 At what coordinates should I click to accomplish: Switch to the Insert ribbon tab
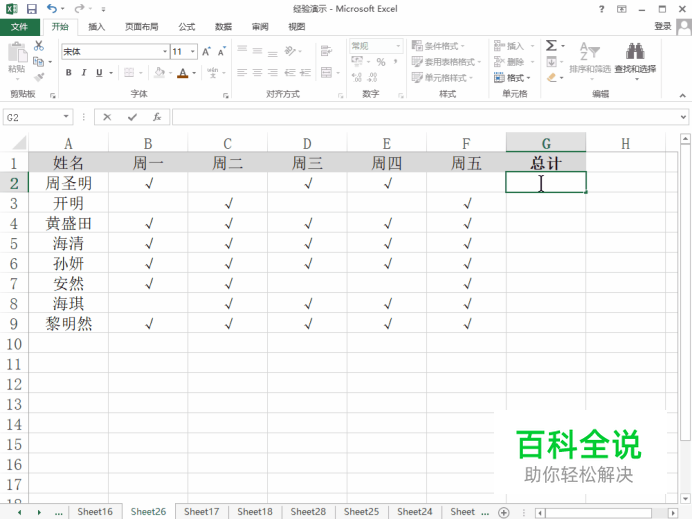(97, 27)
